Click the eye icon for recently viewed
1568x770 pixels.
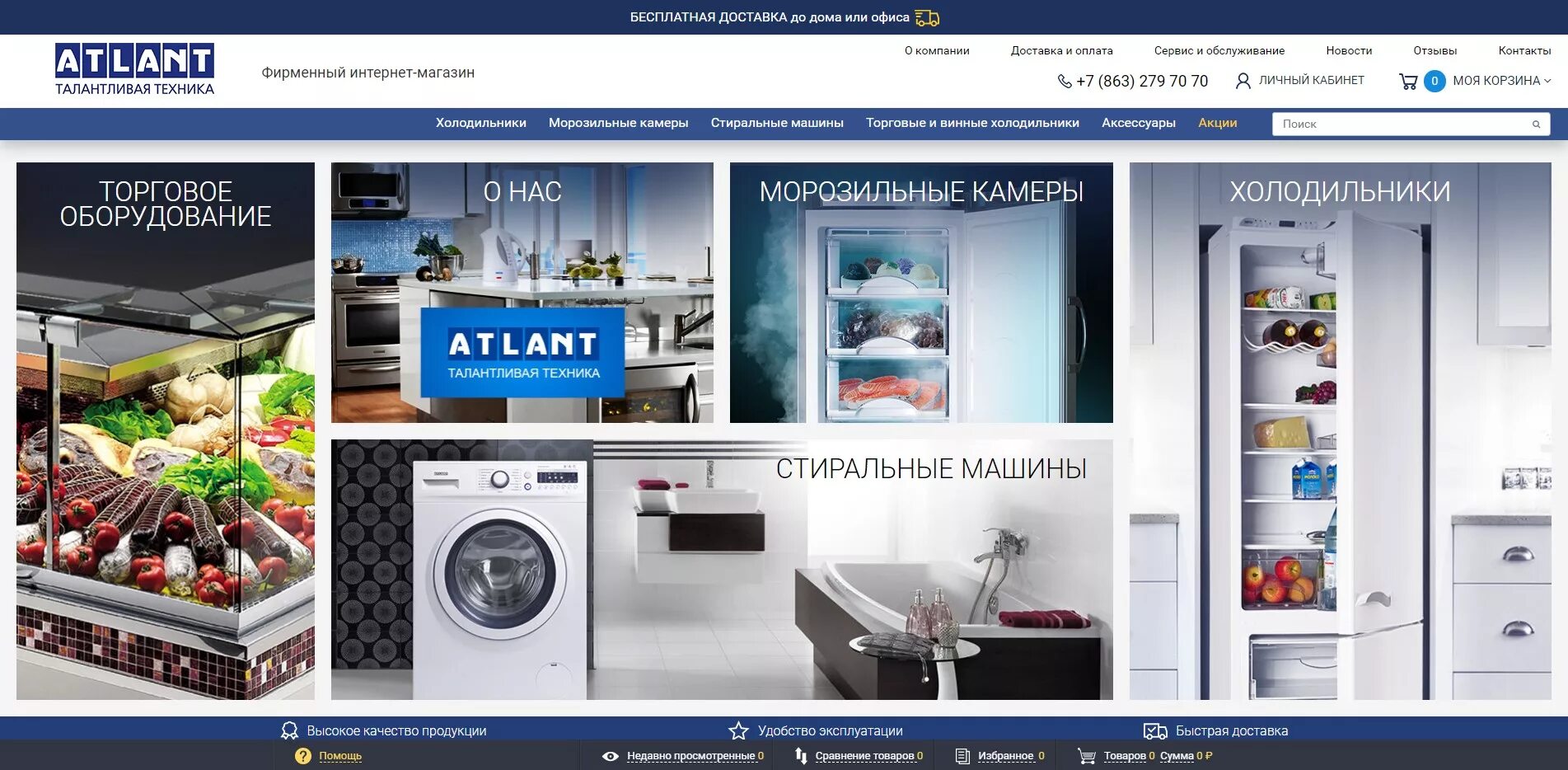pyautogui.click(x=611, y=756)
